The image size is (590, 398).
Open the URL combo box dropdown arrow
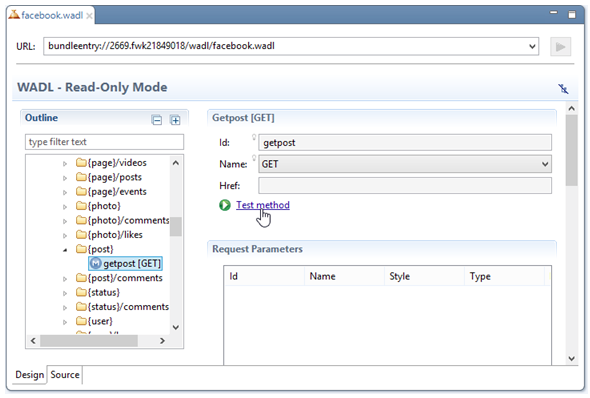(x=532, y=46)
